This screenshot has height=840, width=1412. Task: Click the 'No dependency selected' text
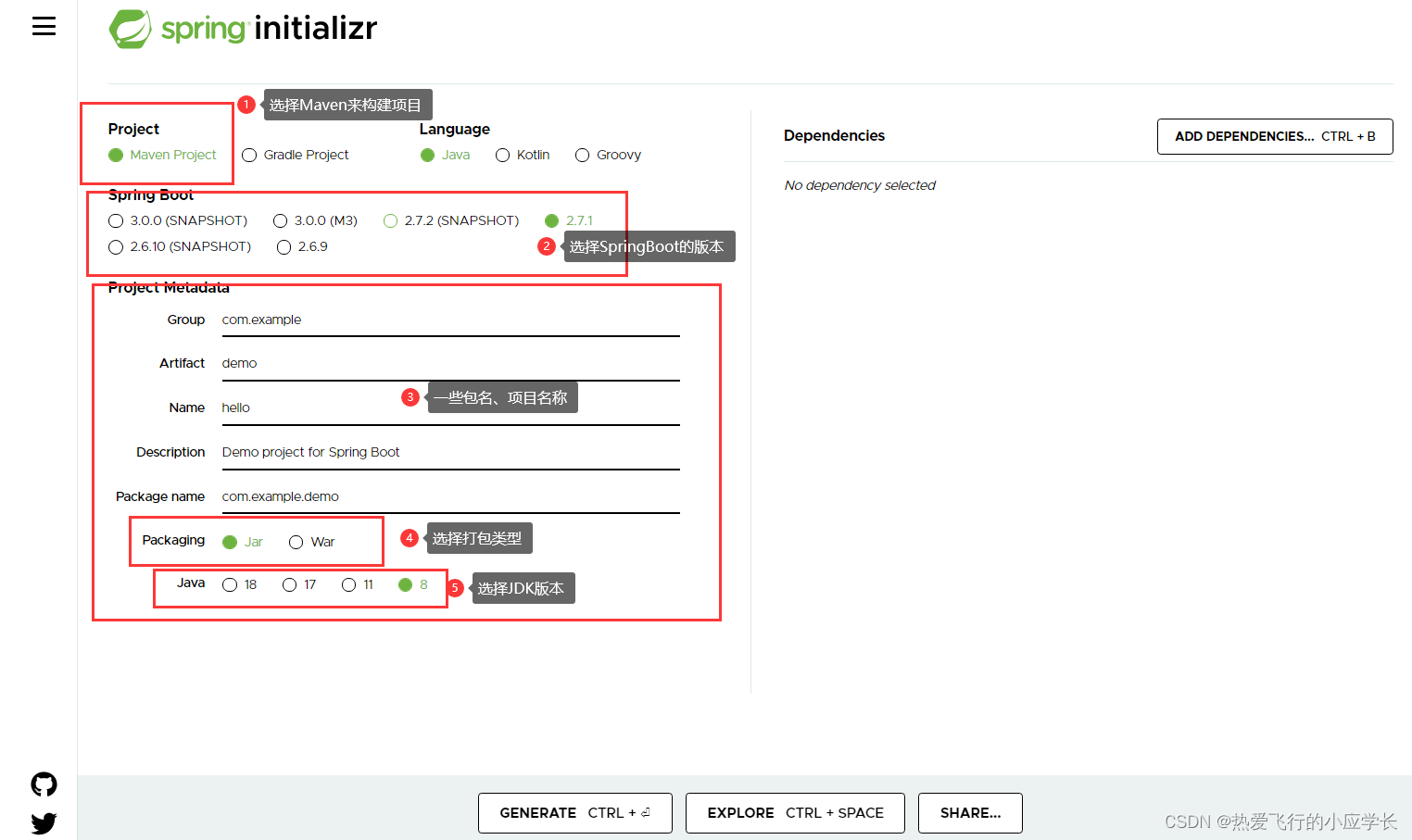[860, 185]
